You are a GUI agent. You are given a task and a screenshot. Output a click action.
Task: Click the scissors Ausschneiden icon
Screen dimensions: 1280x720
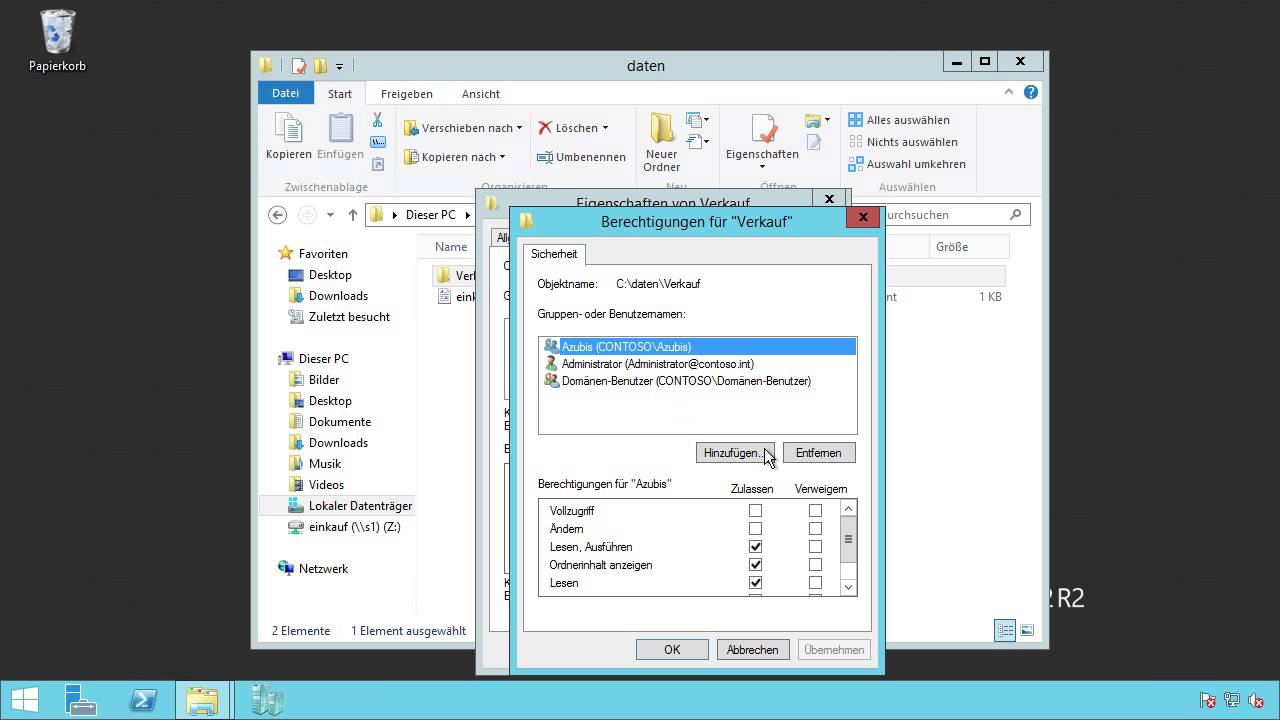378,120
